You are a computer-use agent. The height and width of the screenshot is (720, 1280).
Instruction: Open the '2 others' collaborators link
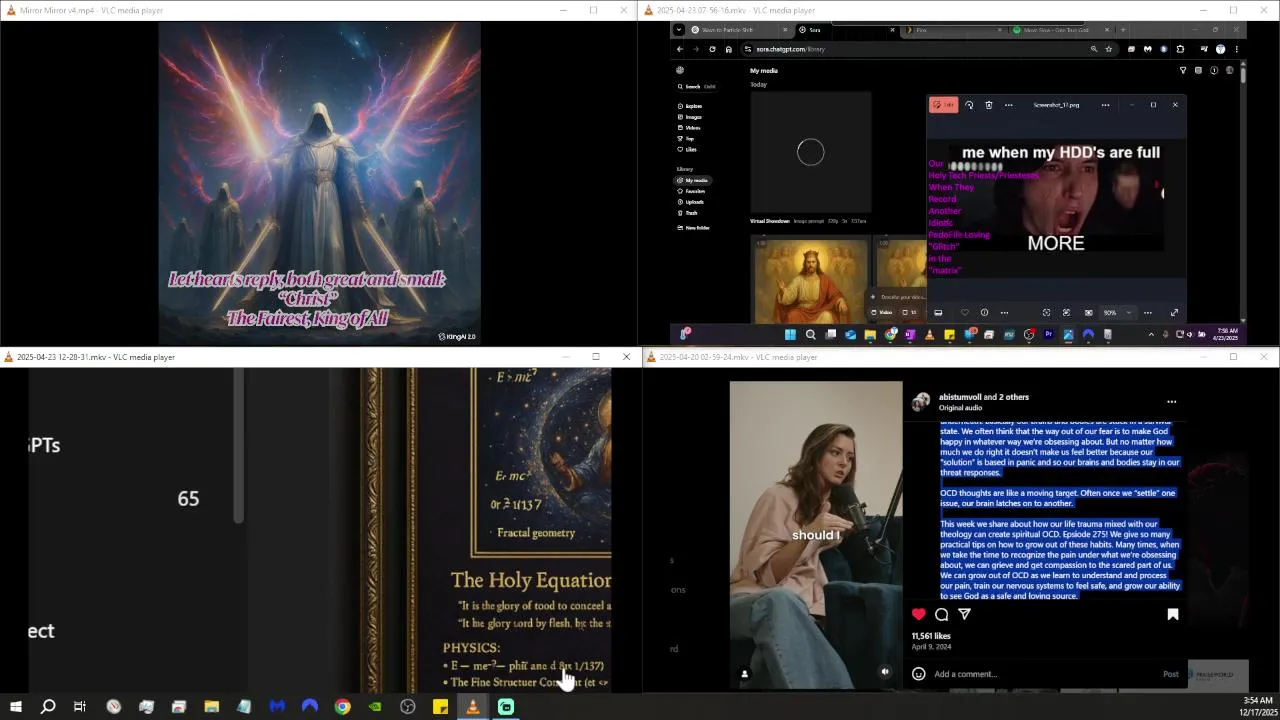point(1014,397)
